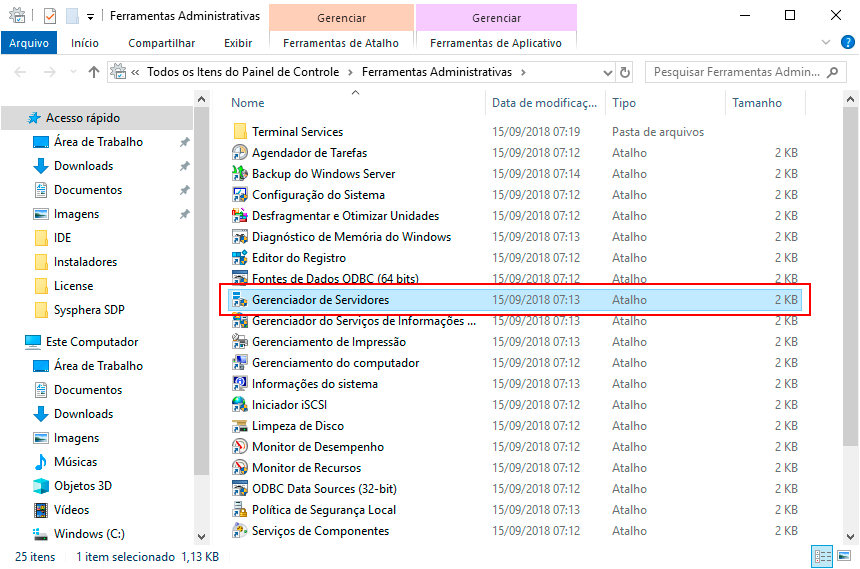Screen dimensions: 860x569
Task: Click the Iniciador iSCSI icon
Action: [x=240, y=404]
